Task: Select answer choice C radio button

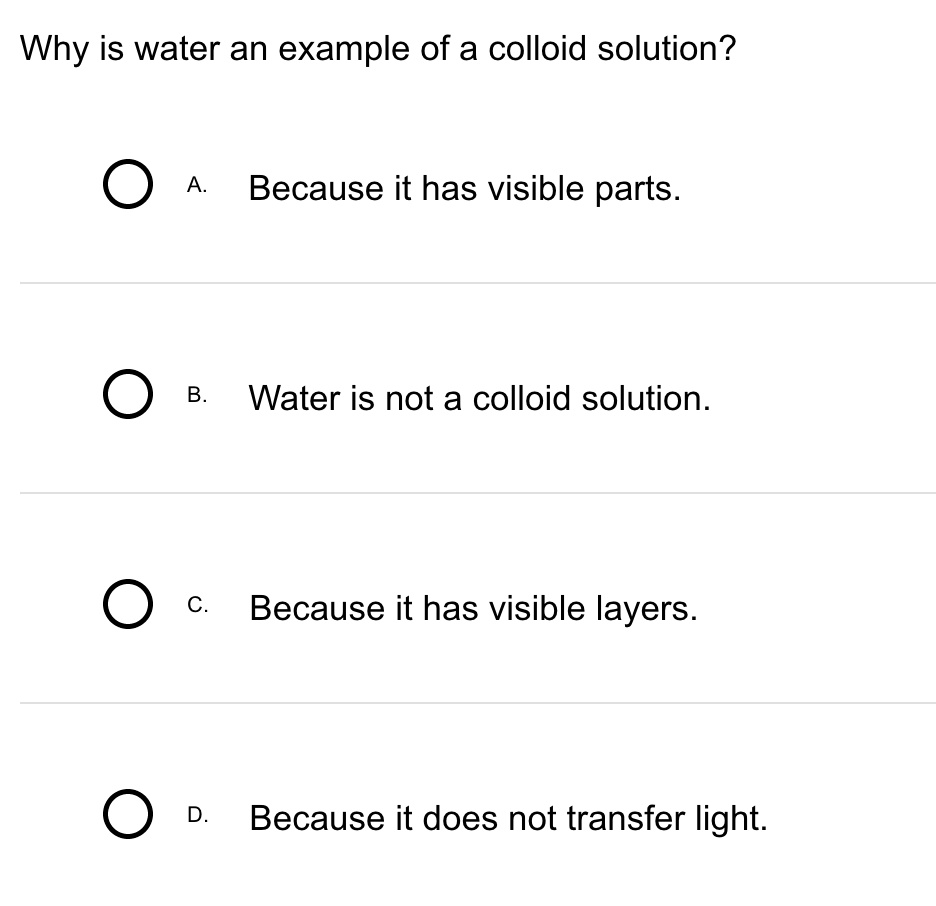Action: pos(127,604)
